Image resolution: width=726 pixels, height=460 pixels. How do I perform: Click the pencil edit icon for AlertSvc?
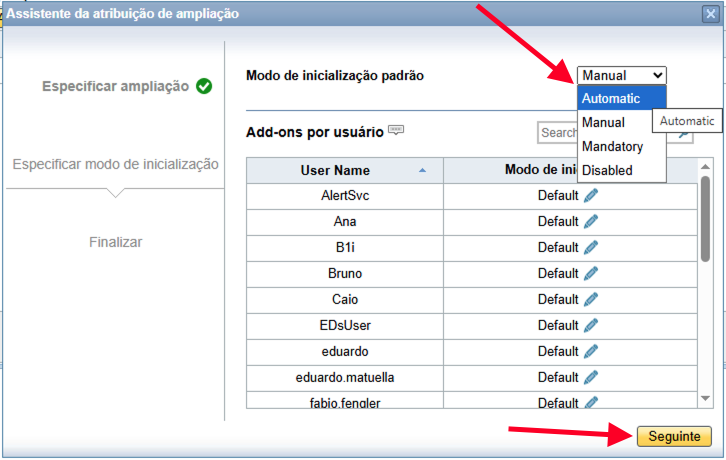click(x=591, y=195)
